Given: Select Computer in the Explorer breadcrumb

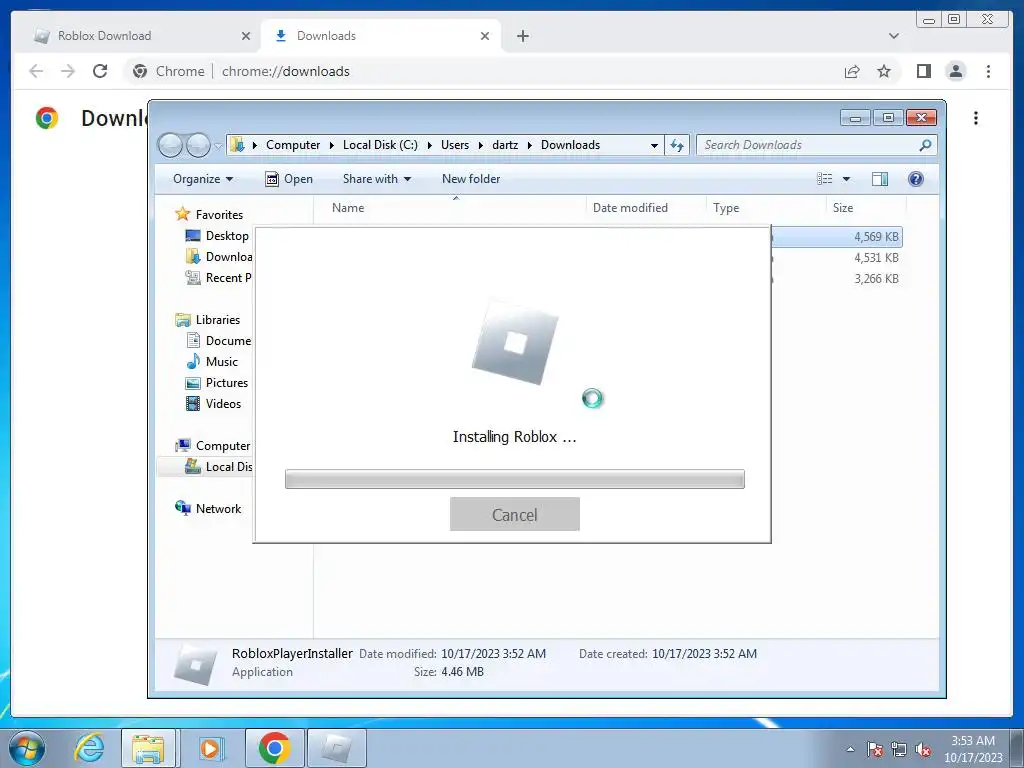Looking at the screenshot, I should pyautogui.click(x=293, y=145).
